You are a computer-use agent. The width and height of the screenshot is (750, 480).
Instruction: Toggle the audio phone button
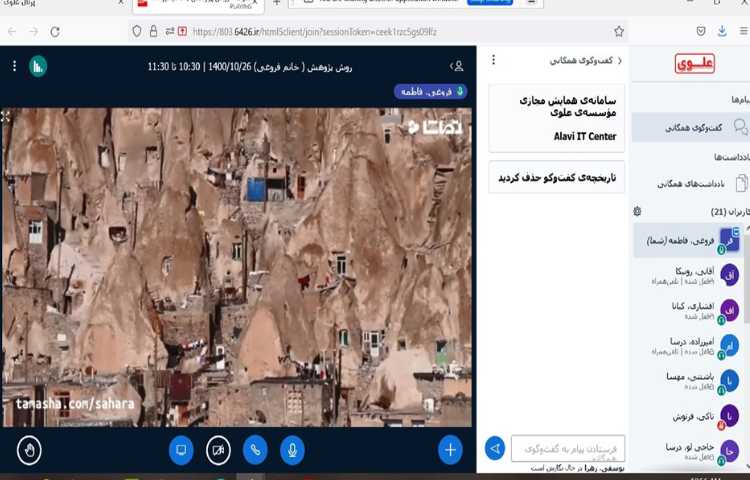pyautogui.click(x=255, y=450)
